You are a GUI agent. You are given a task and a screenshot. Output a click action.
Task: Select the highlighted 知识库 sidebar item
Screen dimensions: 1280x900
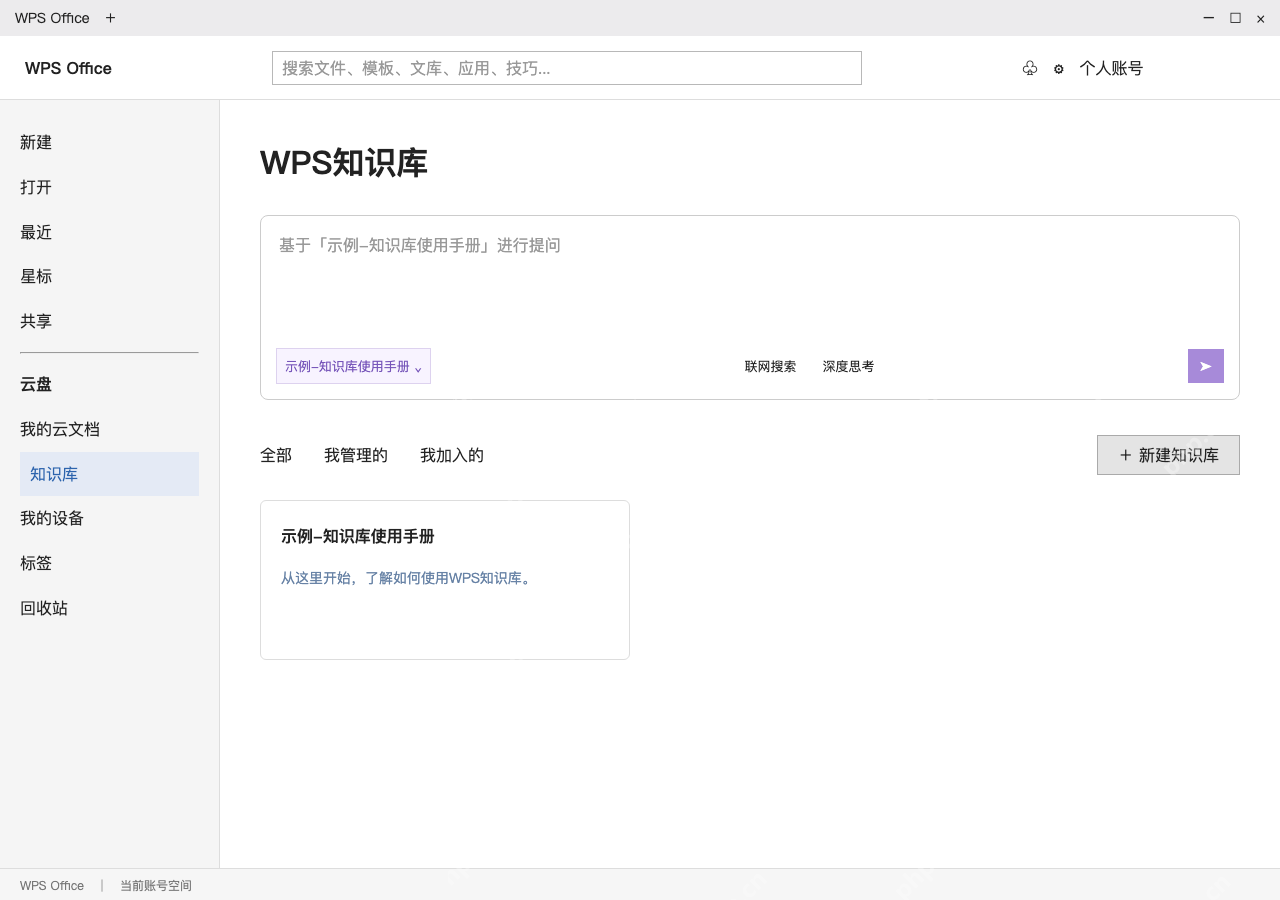pyautogui.click(x=109, y=474)
